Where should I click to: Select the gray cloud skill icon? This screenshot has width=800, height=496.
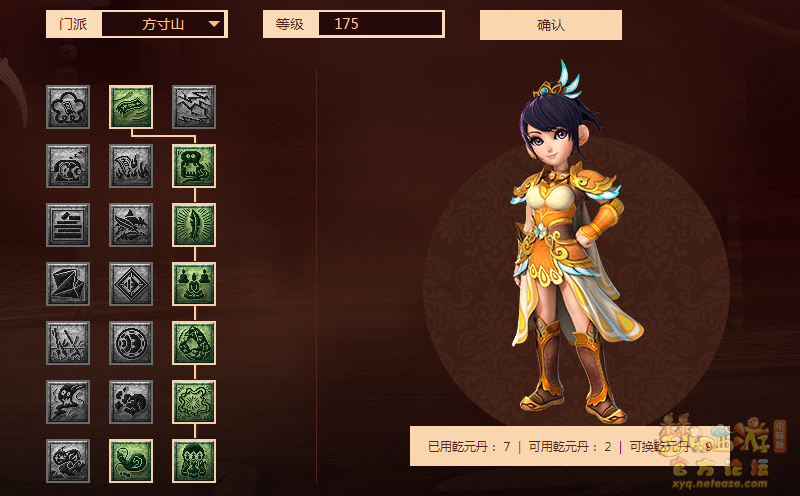68,107
